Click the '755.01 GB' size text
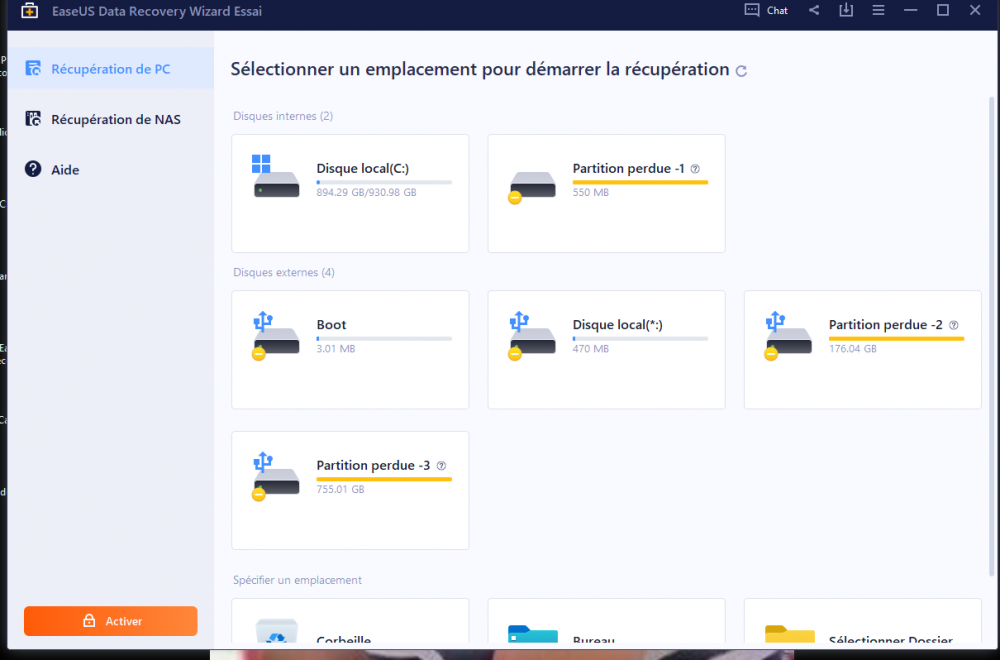The height and width of the screenshot is (660, 1000). 340,489
